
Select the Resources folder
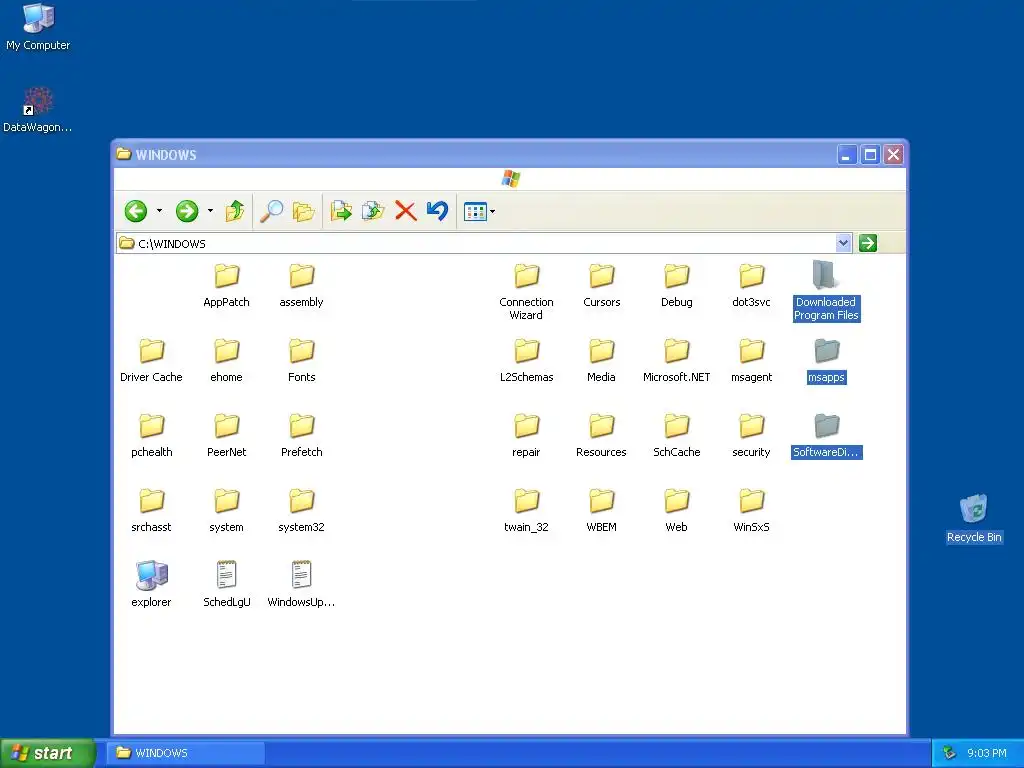[601, 436]
